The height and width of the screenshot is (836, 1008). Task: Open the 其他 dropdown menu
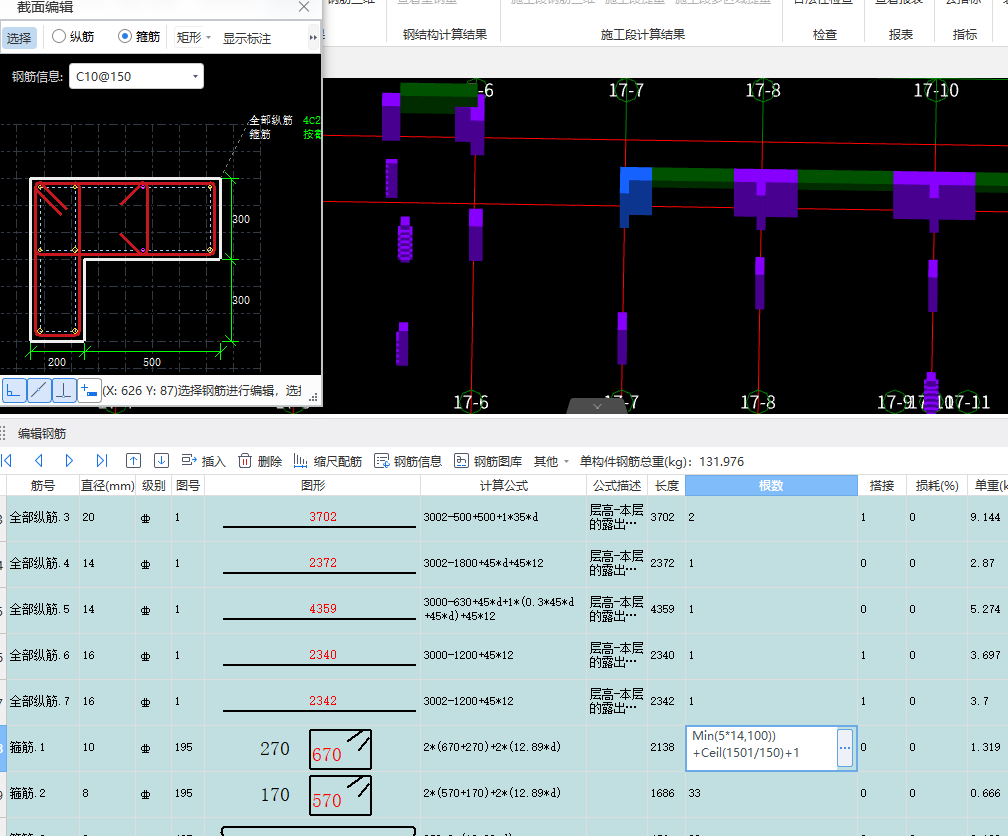[x=551, y=461]
